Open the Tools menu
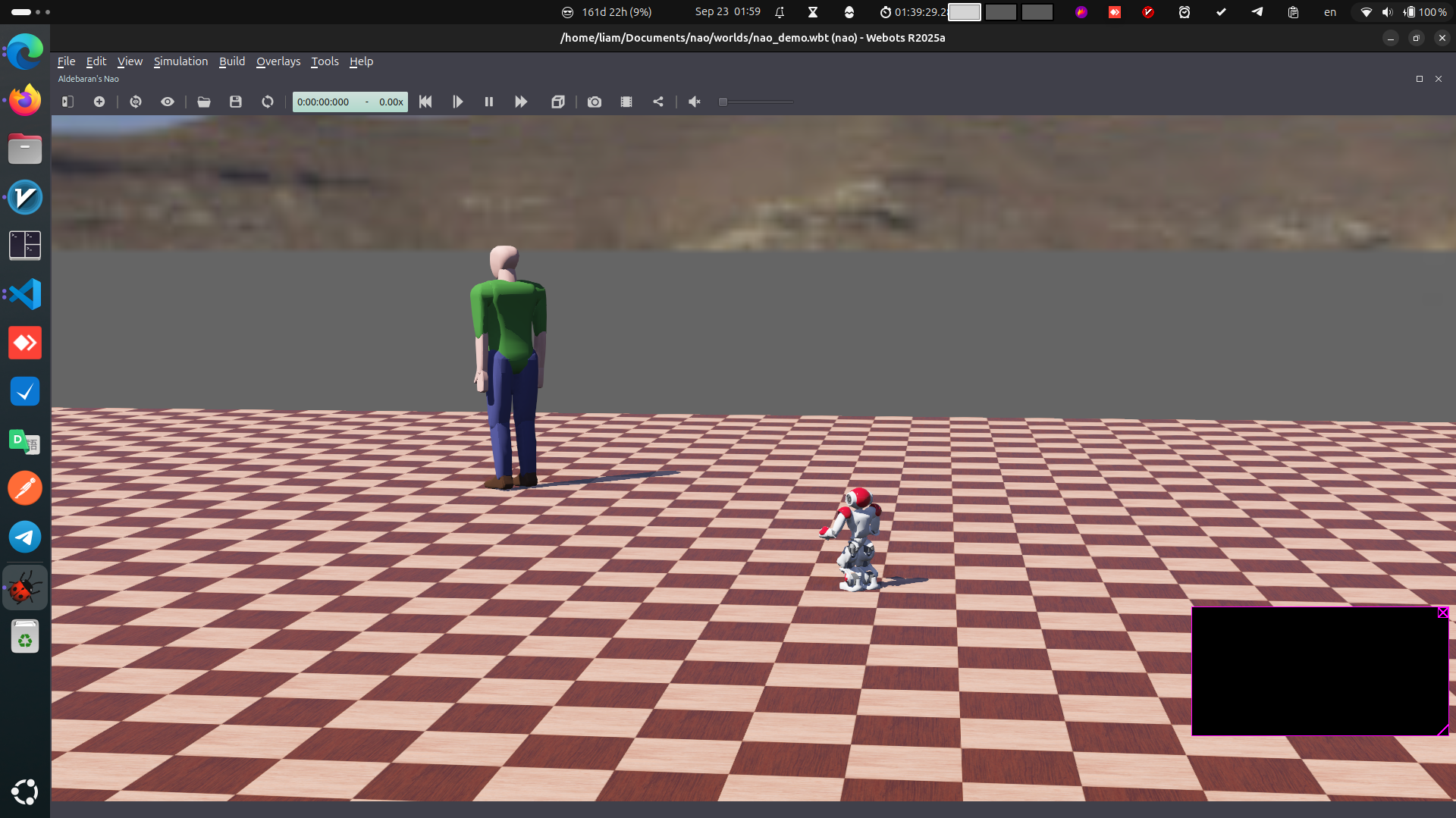1456x818 pixels. pos(325,61)
